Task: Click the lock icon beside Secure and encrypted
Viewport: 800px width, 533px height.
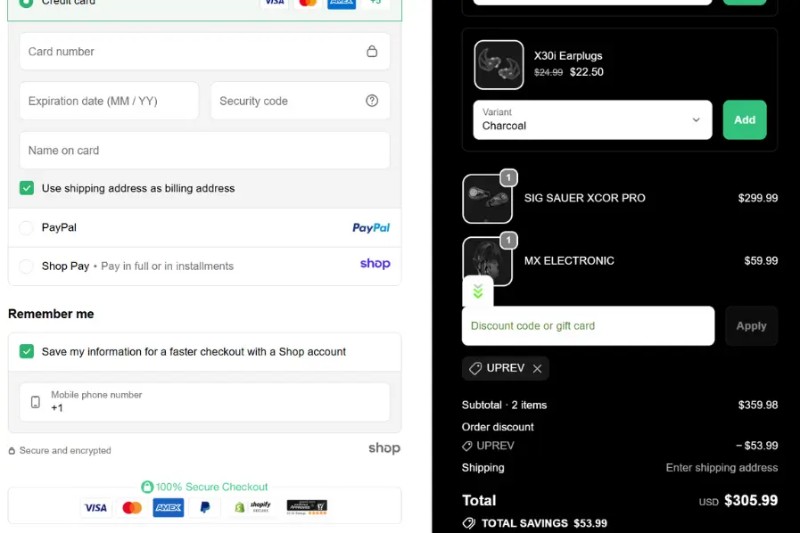Action: 12,450
